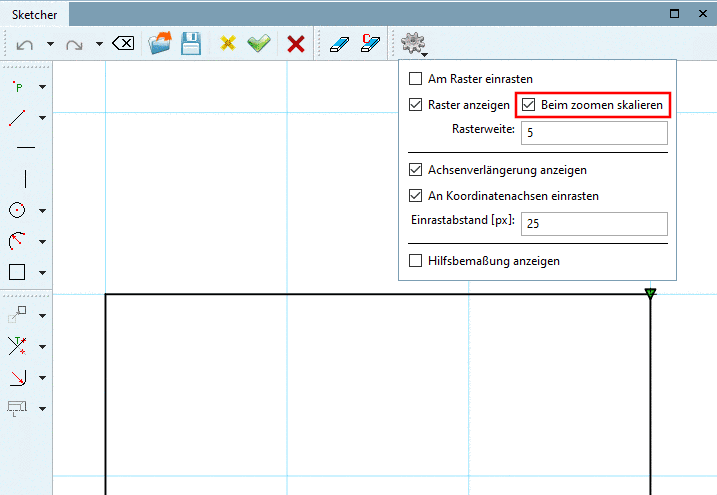This screenshot has height=495, width=717.
Task: Click the yellow cross icon
Action: 228,43
